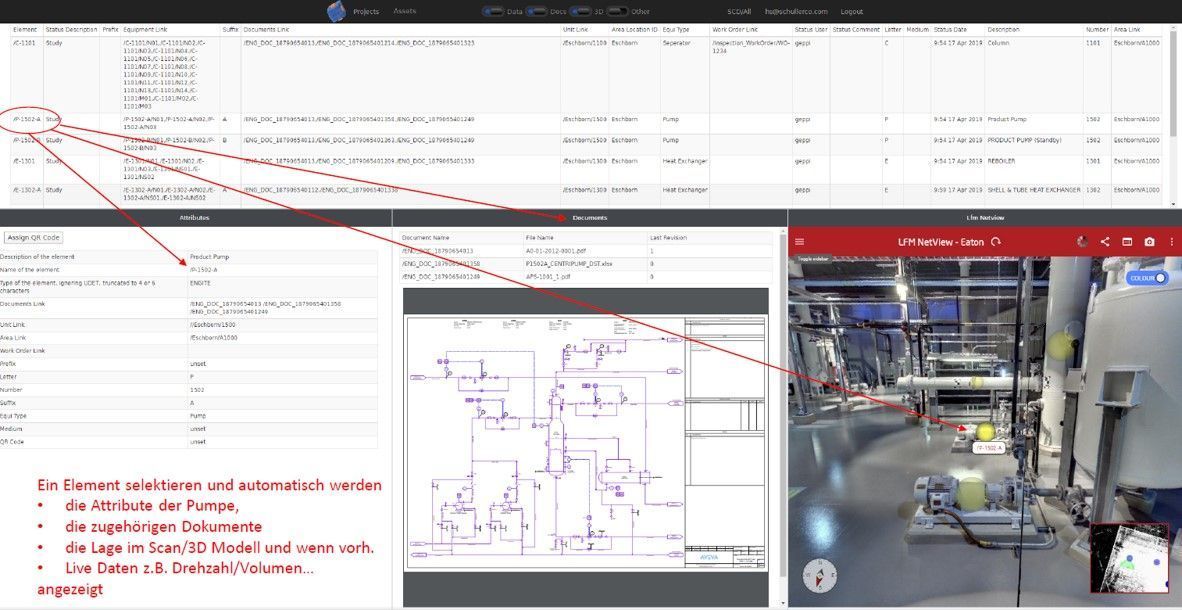The image size is (1182, 610).
Task: Toggle the Other switch
Action: tap(617, 11)
